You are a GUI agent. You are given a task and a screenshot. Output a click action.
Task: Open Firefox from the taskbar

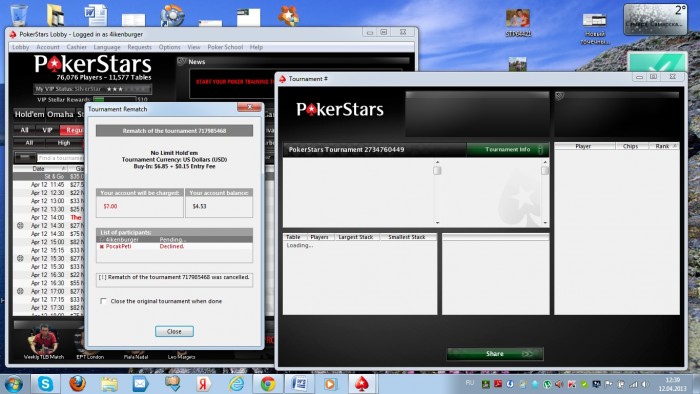(x=77, y=384)
